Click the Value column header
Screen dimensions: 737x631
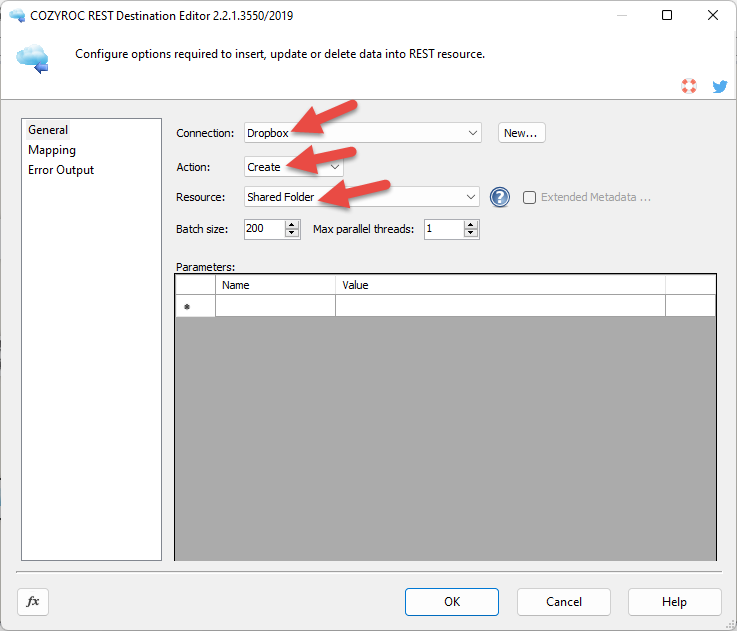point(501,285)
